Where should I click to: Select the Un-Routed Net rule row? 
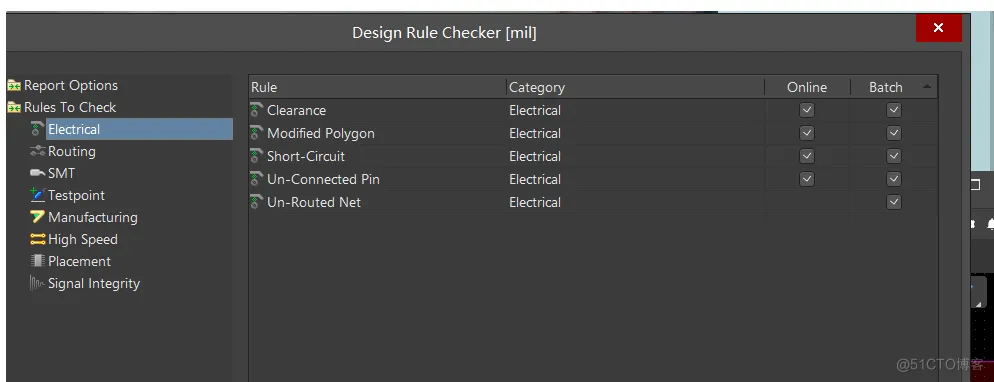(593, 202)
